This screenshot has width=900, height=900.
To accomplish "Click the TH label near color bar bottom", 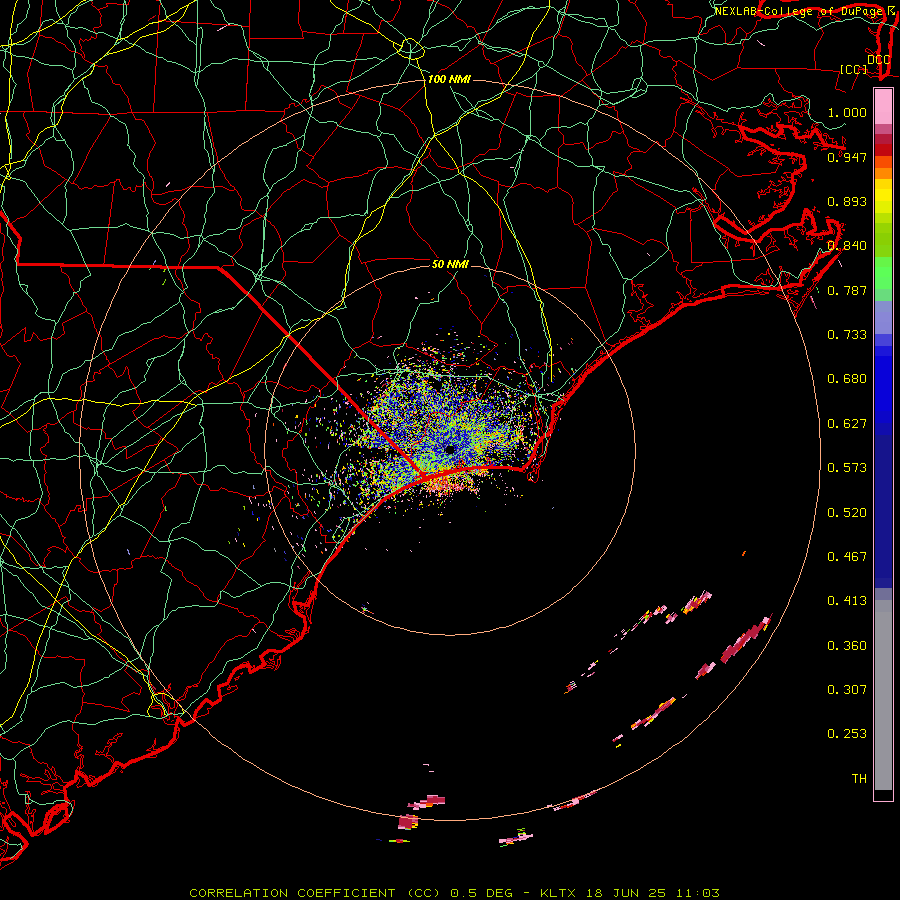I will pos(859,778).
